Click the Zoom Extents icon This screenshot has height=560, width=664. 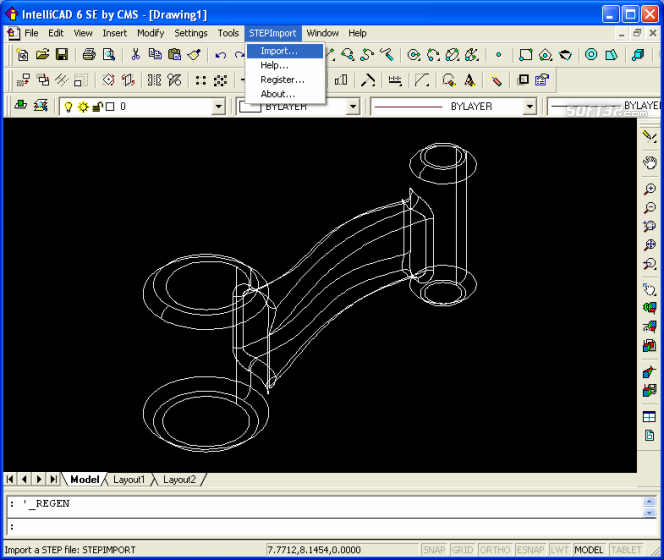pos(649,245)
